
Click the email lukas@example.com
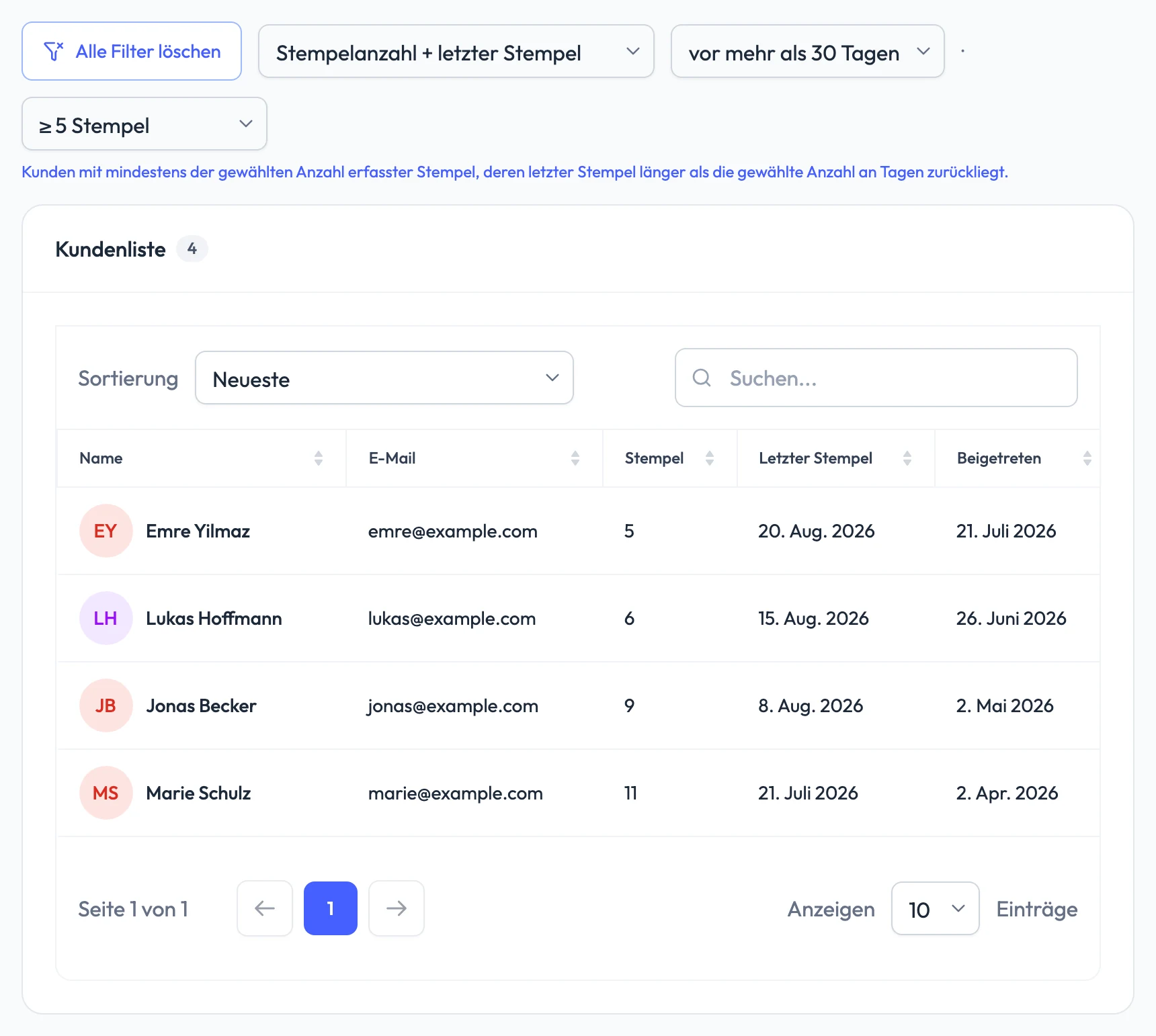(452, 619)
